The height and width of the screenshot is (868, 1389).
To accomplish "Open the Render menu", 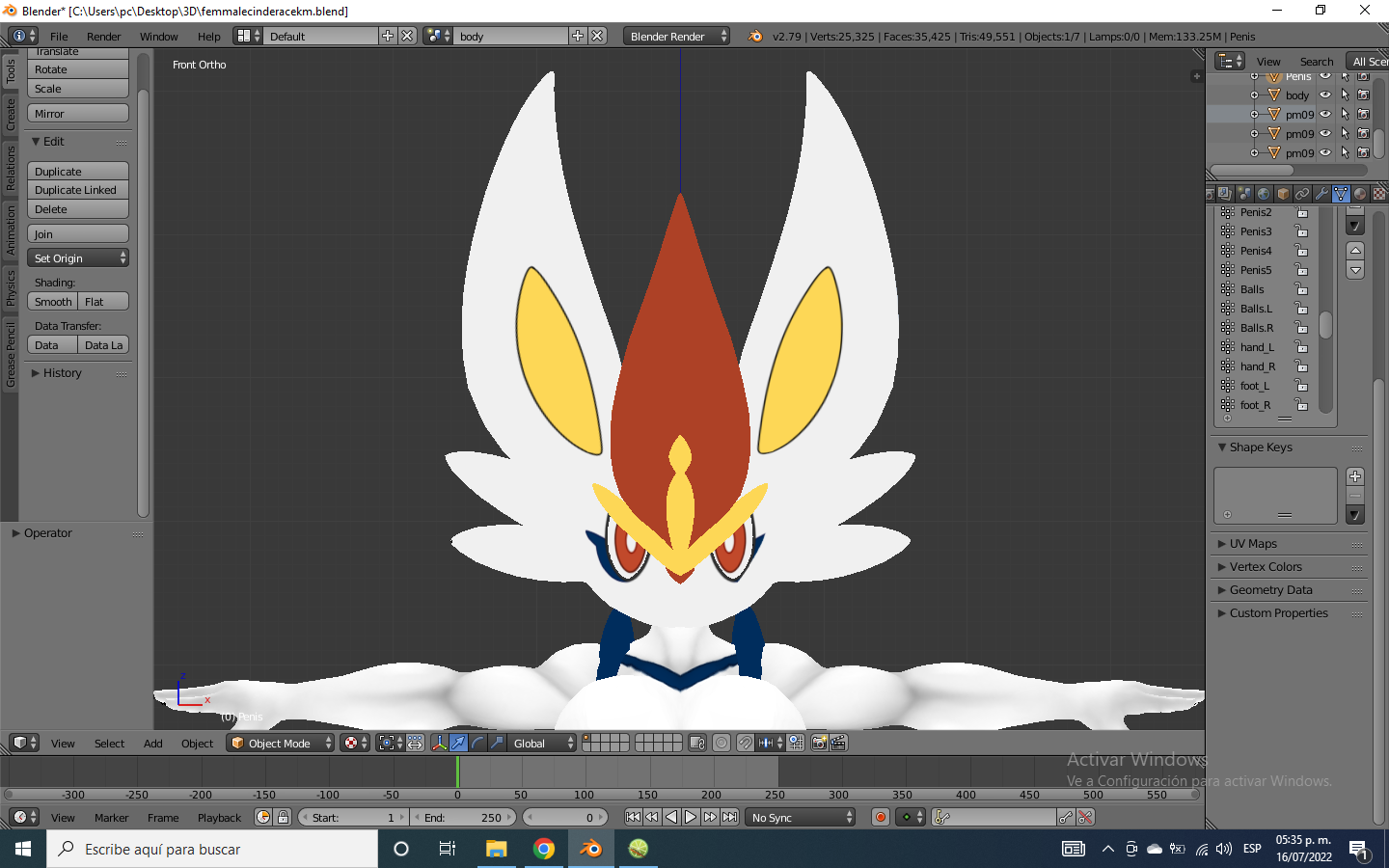I will pyautogui.click(x=103, y=37).
